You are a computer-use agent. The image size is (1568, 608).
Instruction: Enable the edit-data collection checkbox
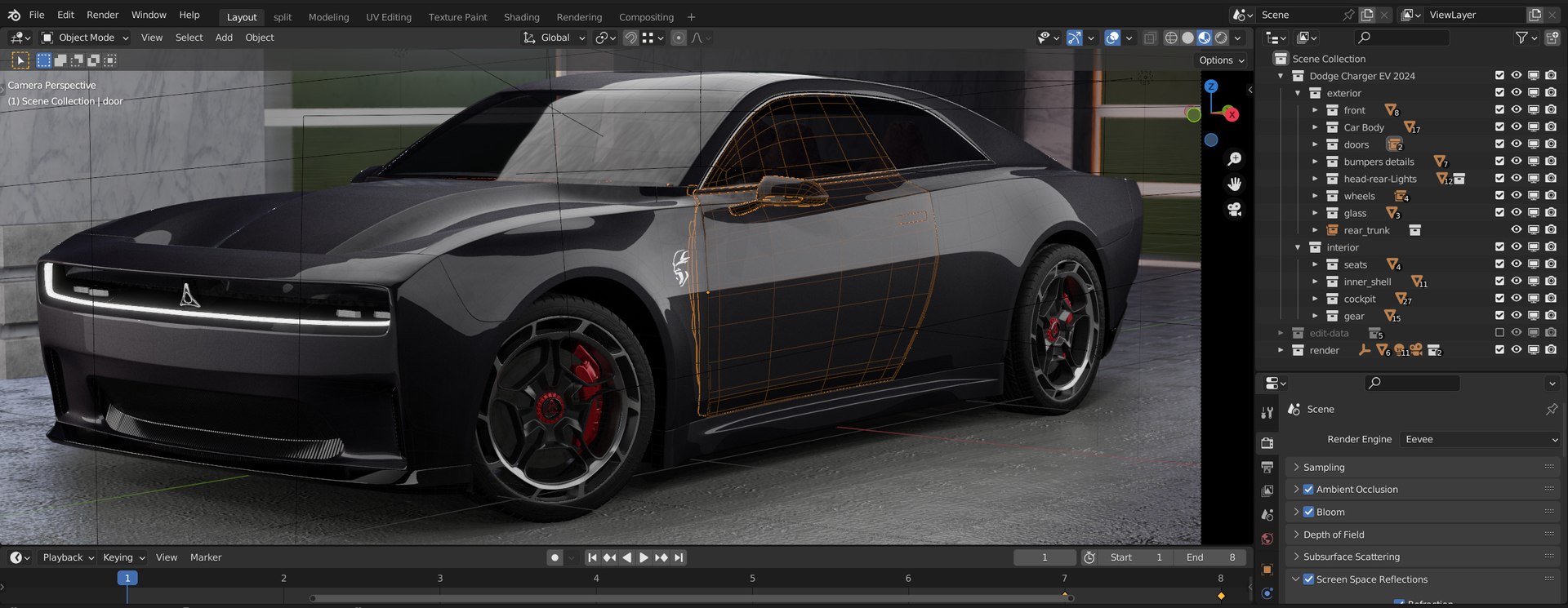pyautogui.click(x=1499, y=333)
